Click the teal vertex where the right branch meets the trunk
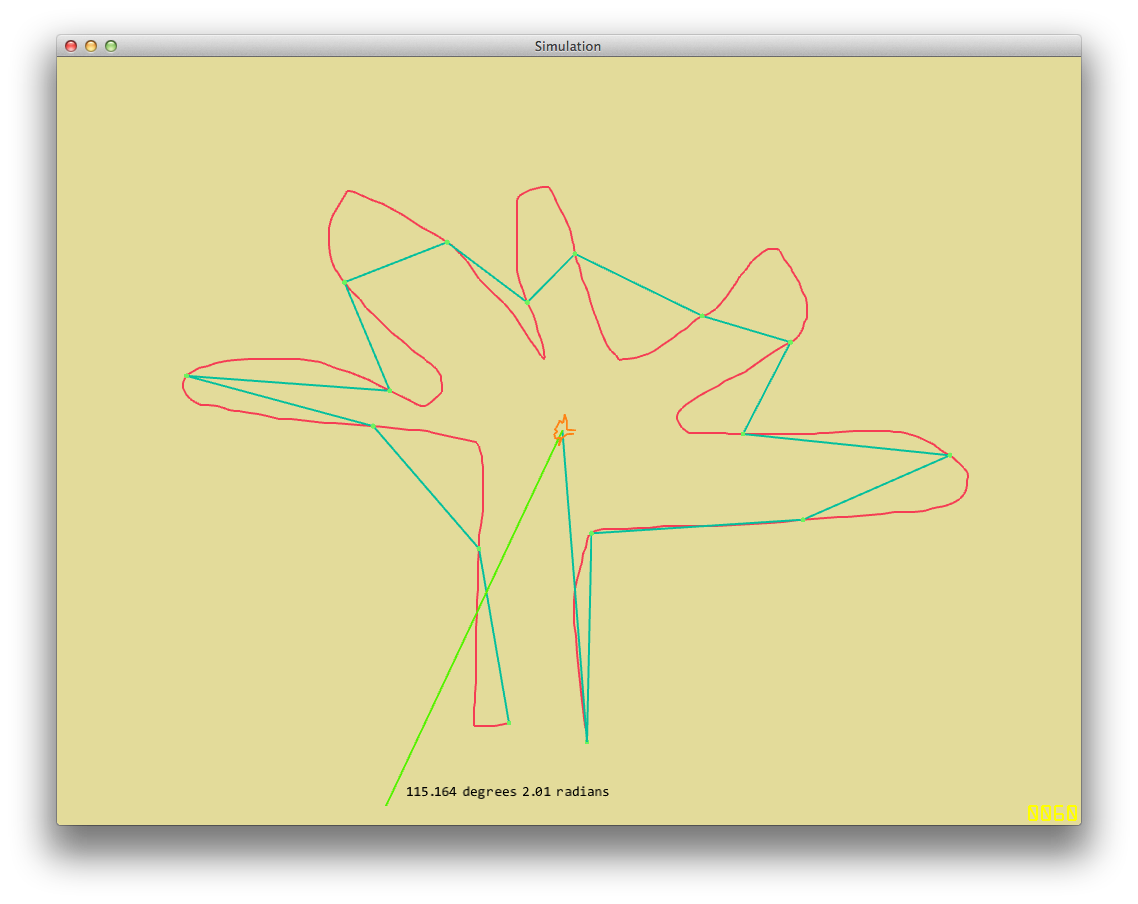Viewport: 1138px width, 904px height. (591, 533)
